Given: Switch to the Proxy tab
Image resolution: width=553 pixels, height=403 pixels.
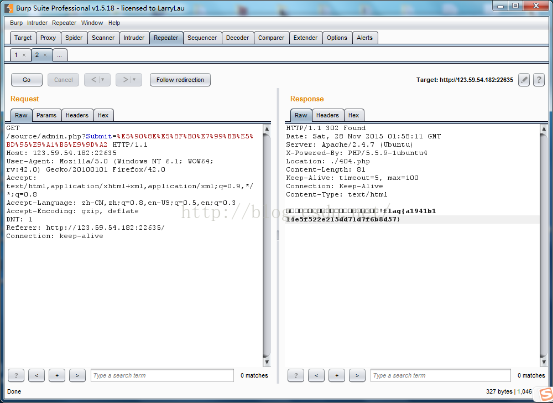Looking at the screenshot, I should point(48,38).
